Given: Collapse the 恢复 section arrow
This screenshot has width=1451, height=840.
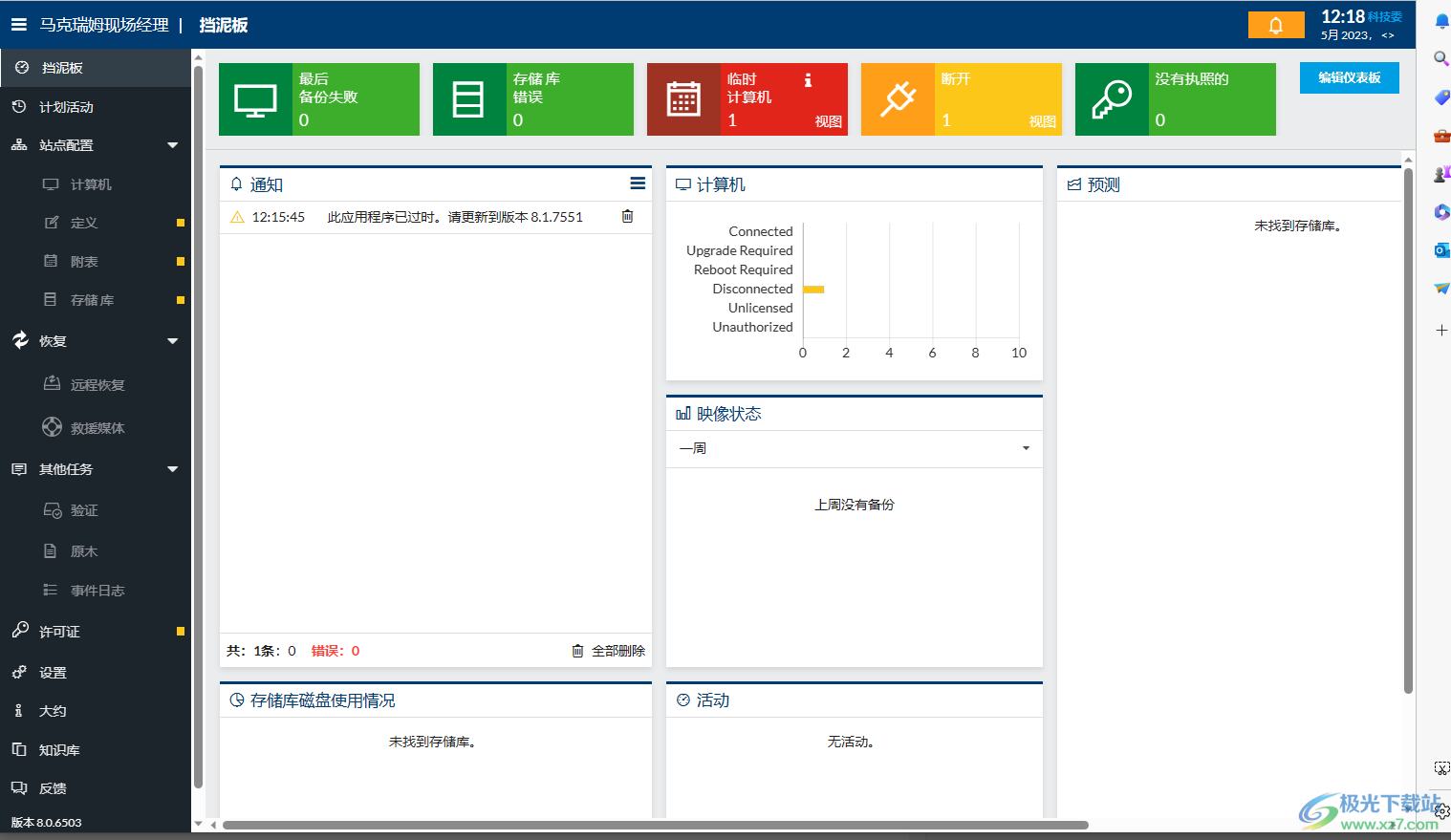Looking at the screenshot, I should (173, 341).
